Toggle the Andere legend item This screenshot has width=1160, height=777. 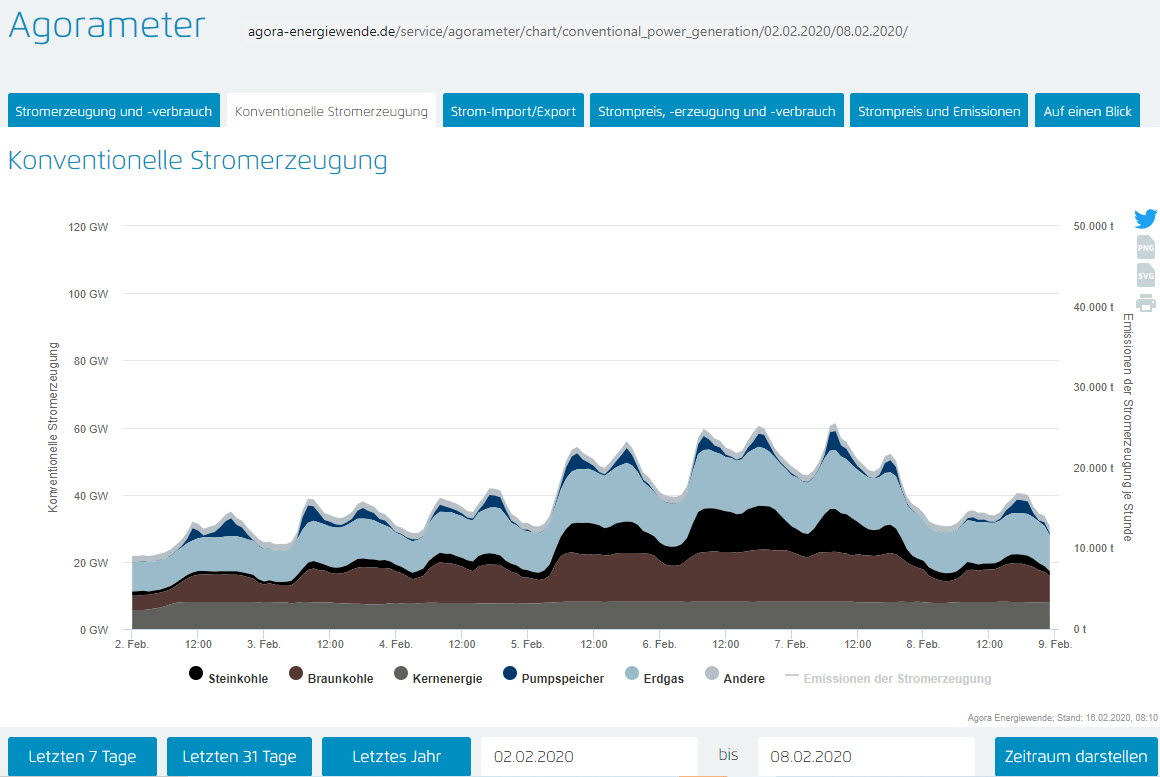[735, 678]
